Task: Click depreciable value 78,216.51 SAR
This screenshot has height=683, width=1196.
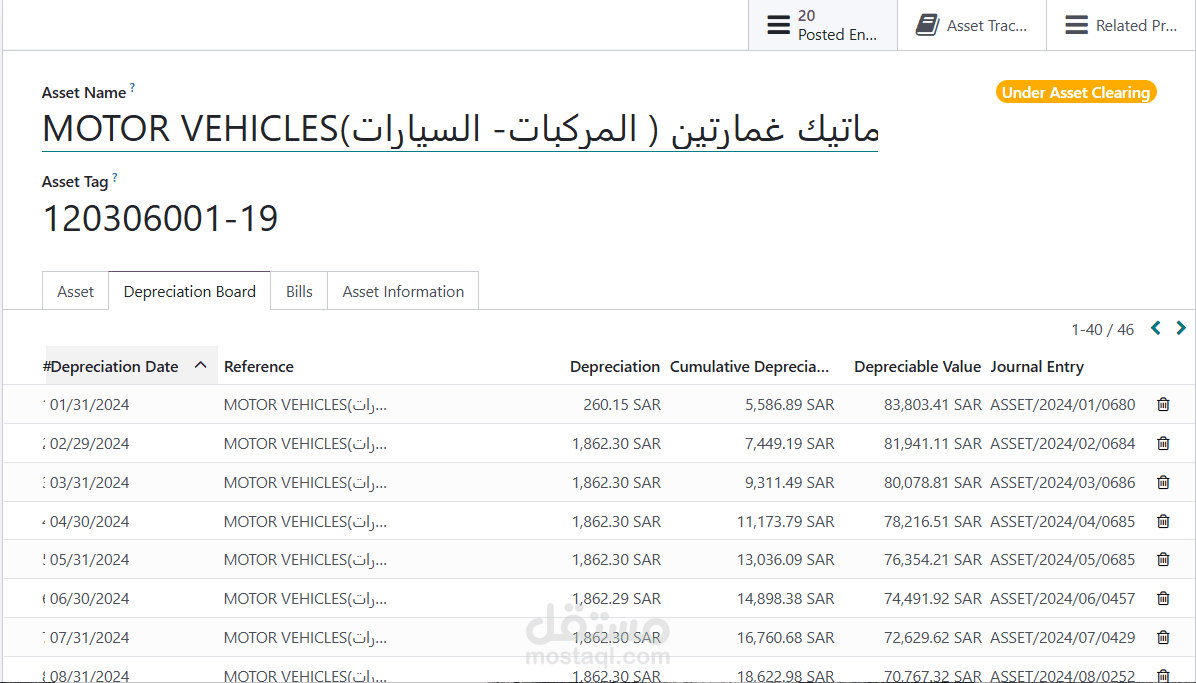Action: 933,521
